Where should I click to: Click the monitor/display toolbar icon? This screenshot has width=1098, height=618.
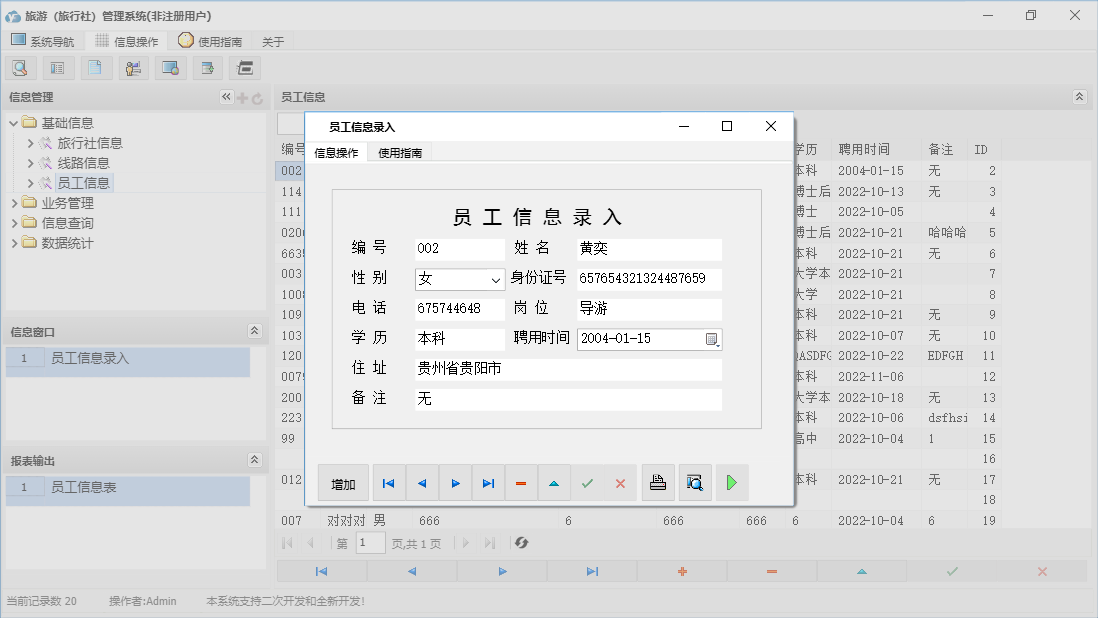pos(170,67)
